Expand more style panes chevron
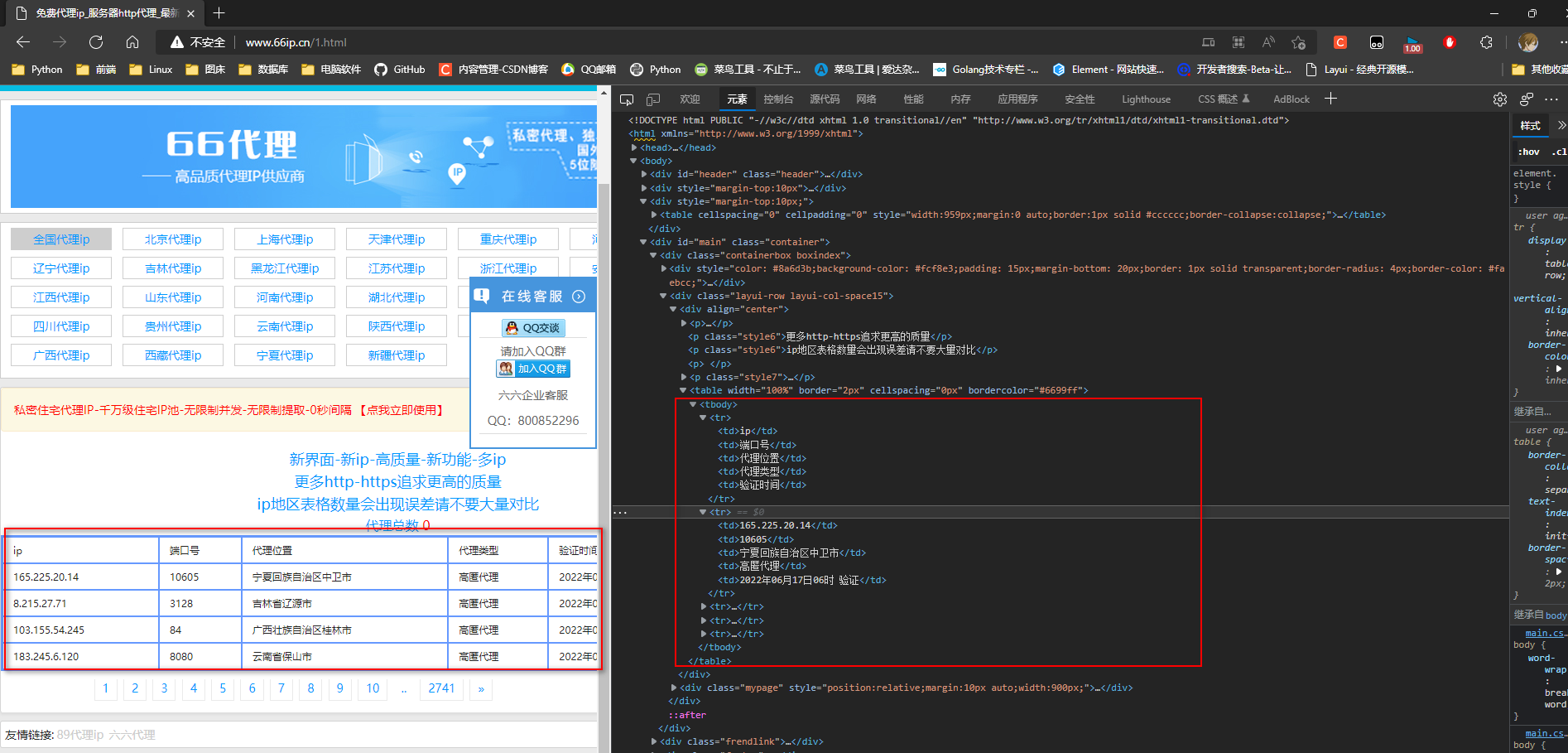The width and height of the screenshot is (1568, 753). (x=1561, y=125)
